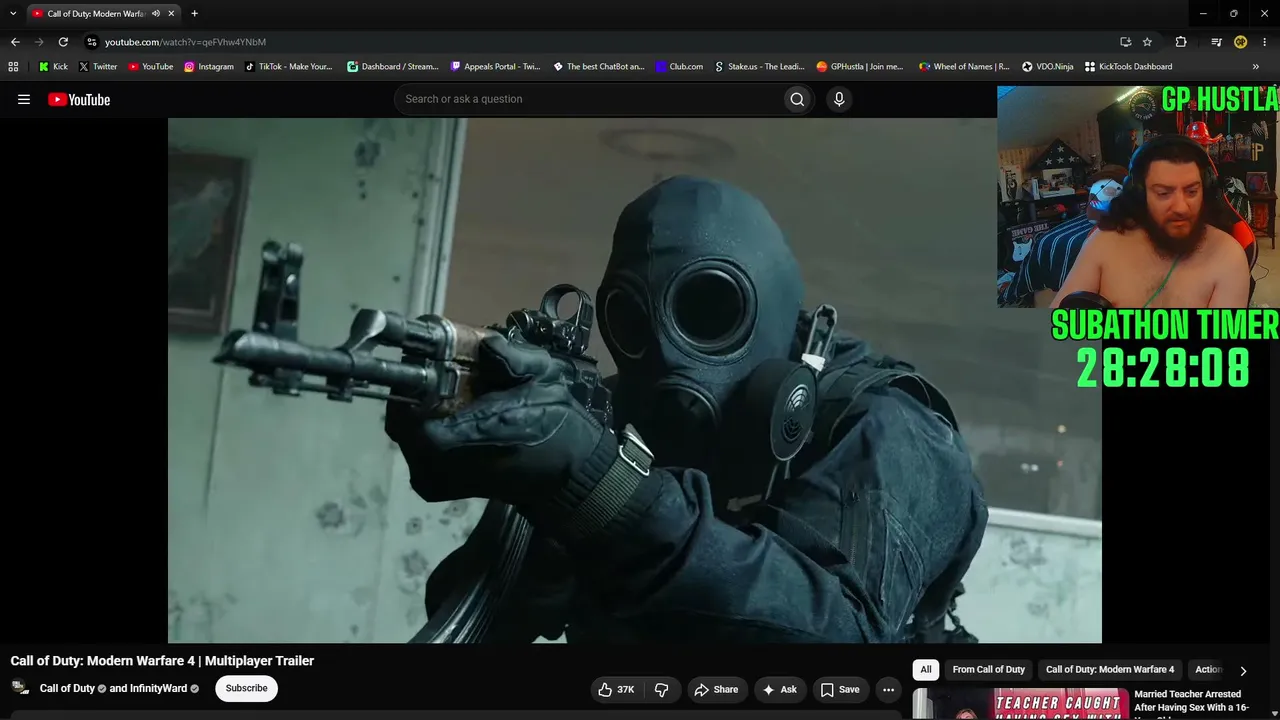The image size is (1280, 720).
Task: Open the Club.com bookmark
Action: [679, 67]
